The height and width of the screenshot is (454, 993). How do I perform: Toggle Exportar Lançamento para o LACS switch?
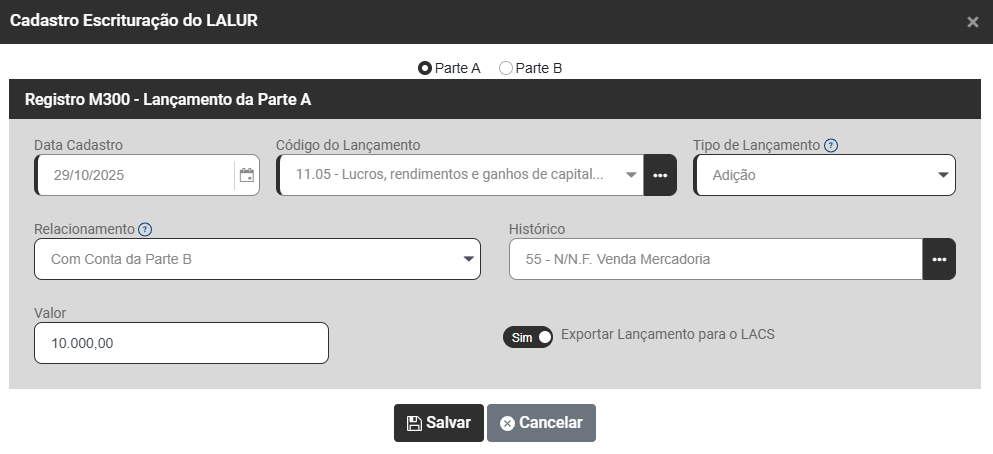click(x=528, y=337)
